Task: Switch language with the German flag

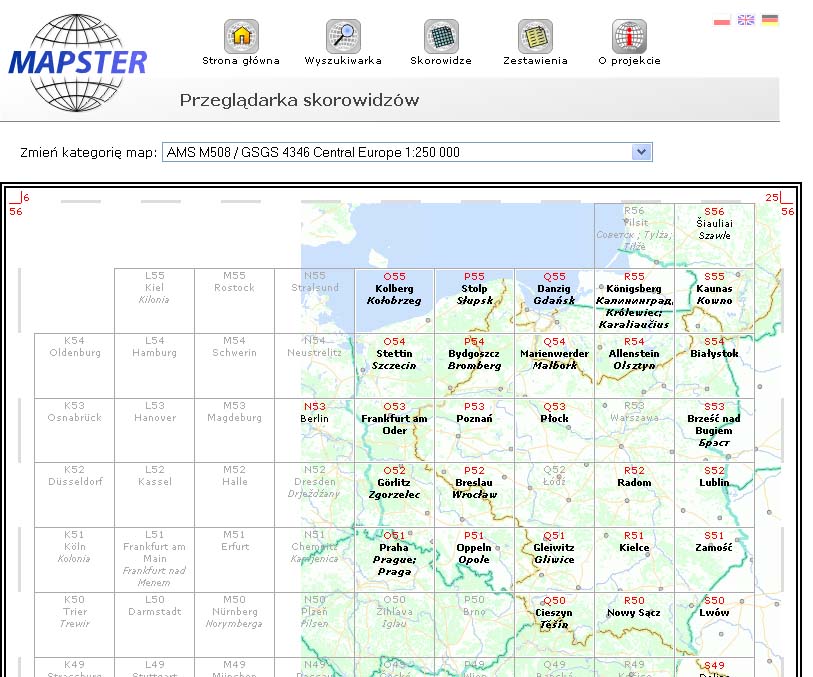Action: click(x=770, y=20)
